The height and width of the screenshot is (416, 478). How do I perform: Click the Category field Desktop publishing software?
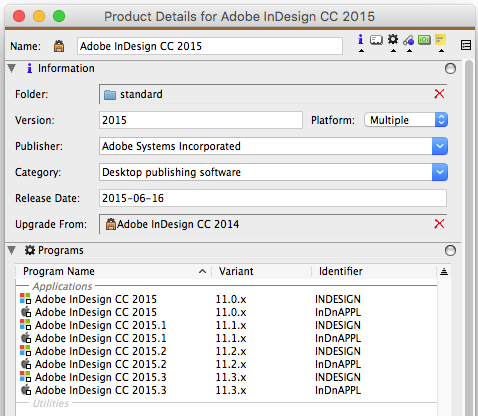tap(266, 172)
